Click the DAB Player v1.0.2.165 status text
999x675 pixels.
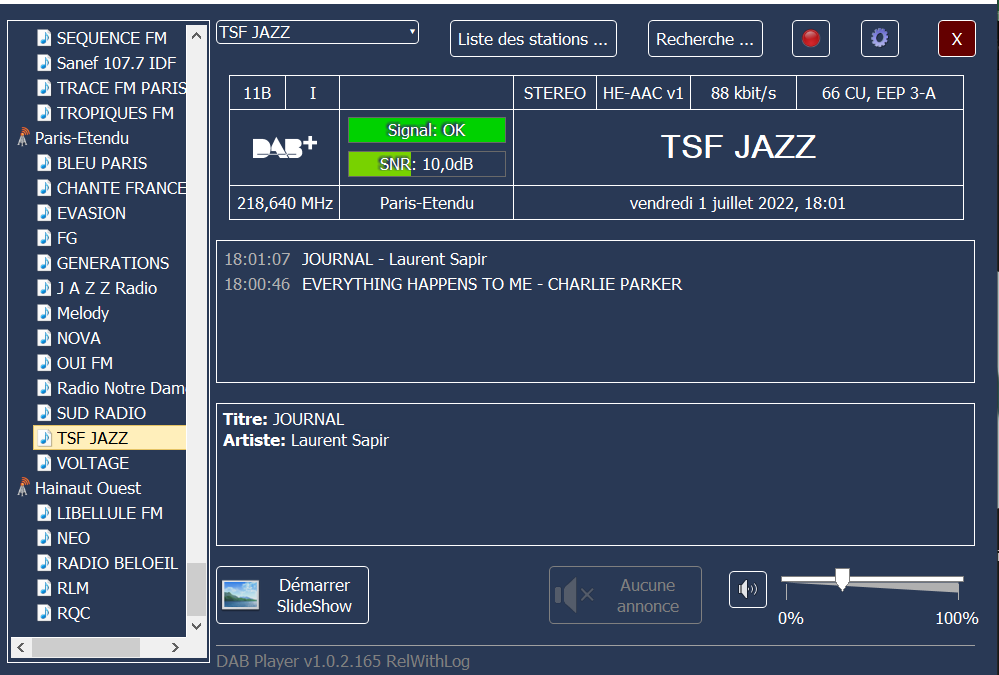tap(343, 661)
